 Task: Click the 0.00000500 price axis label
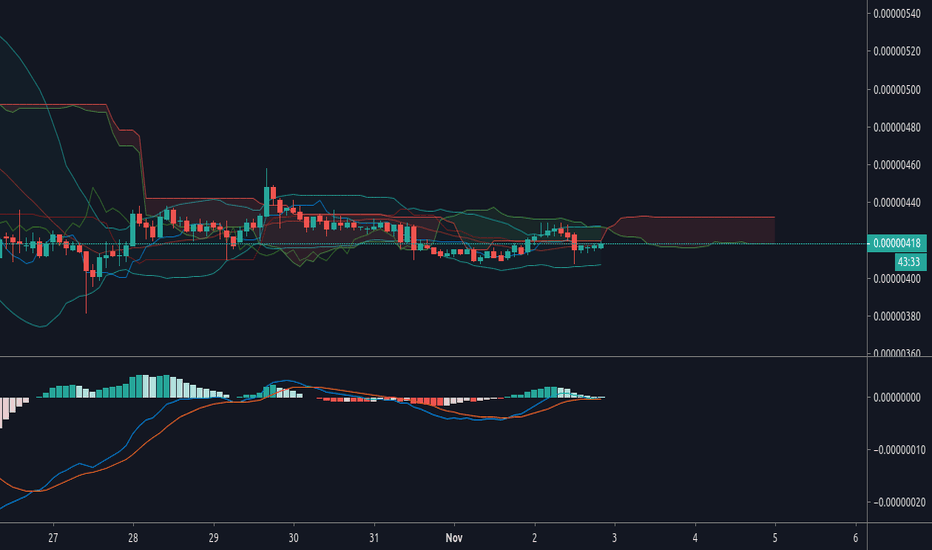click(897, 89)
